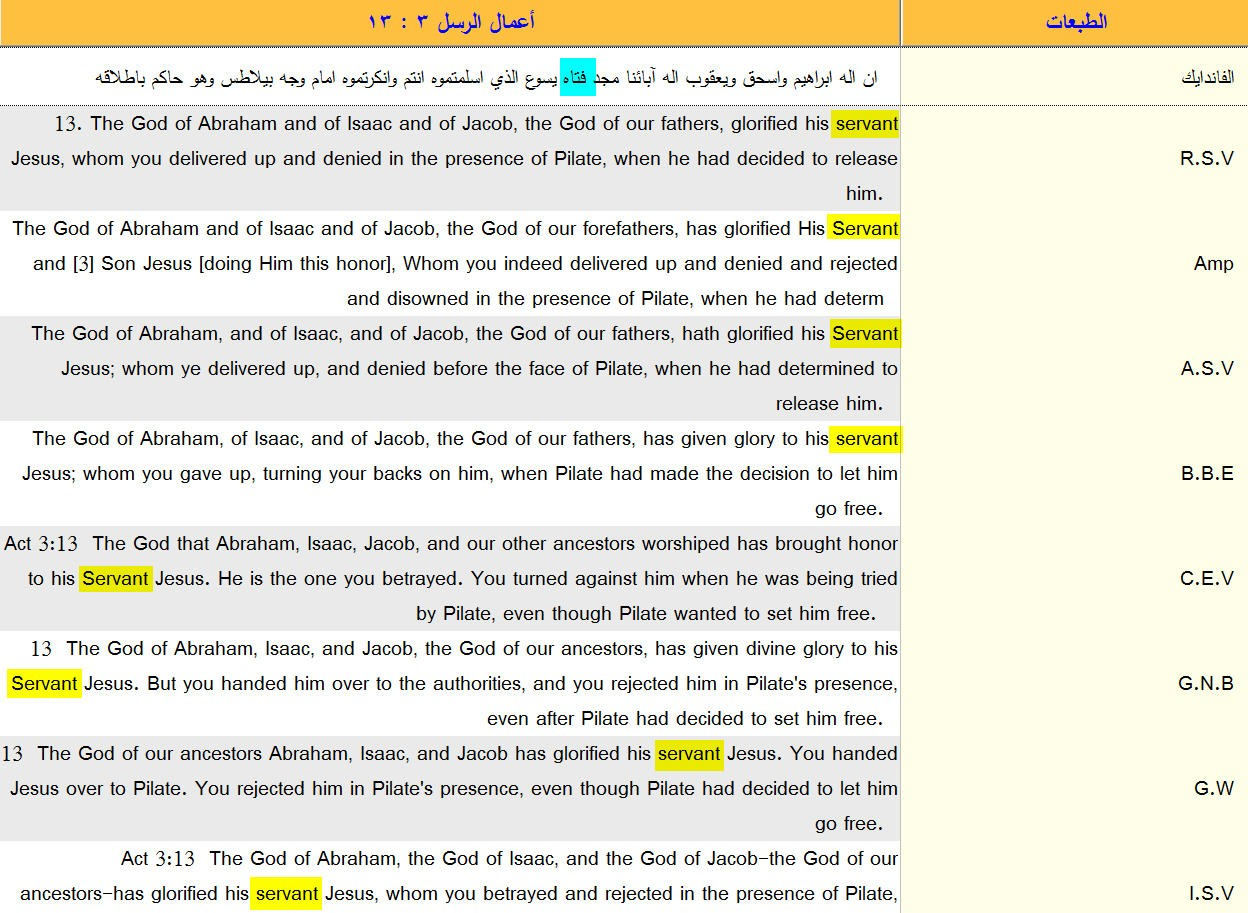Viewport: 1248px width, 913px height.
Task: Select the Amp edition label
Action: click(1214, 264)
